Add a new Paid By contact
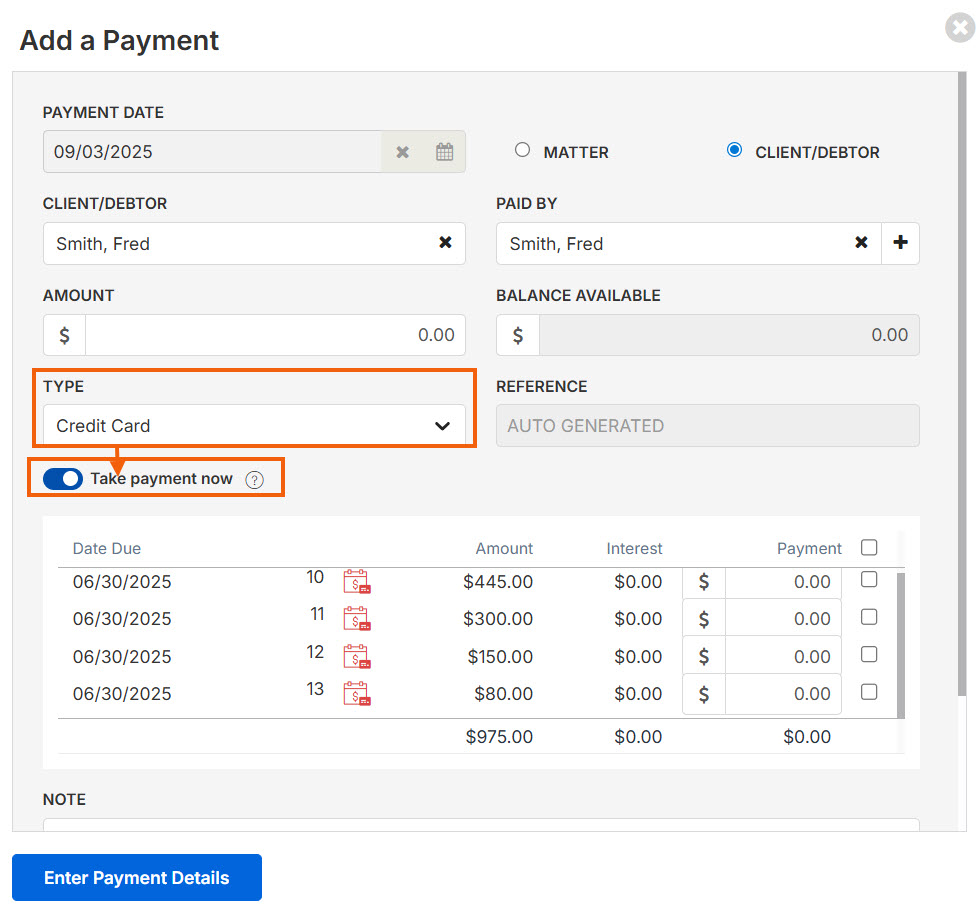The width and height of the screenshot is (977, 914). pyautogui.click(x=900, y=243)
